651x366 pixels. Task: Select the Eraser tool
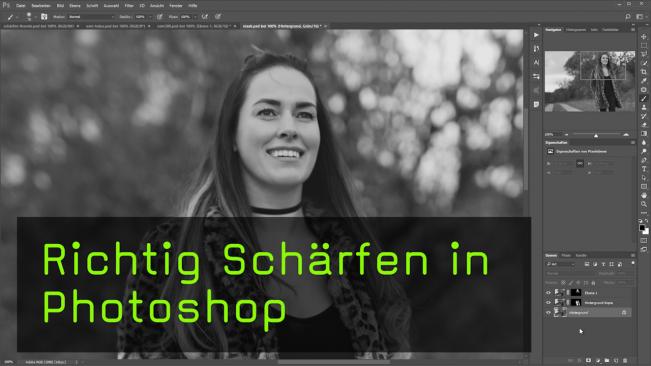(x=644, y=125)
